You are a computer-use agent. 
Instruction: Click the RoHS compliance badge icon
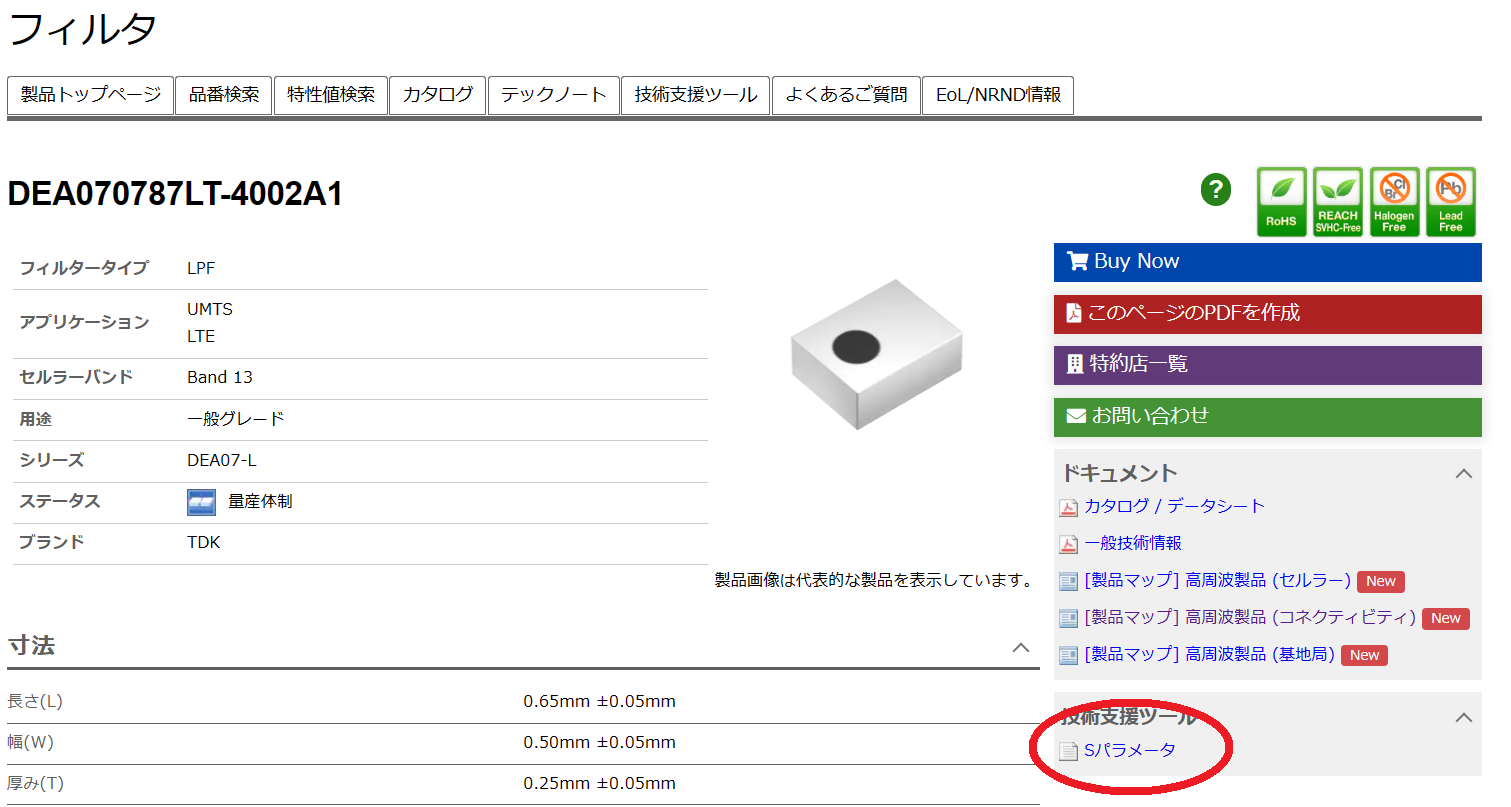click(x=1281, y=202)
